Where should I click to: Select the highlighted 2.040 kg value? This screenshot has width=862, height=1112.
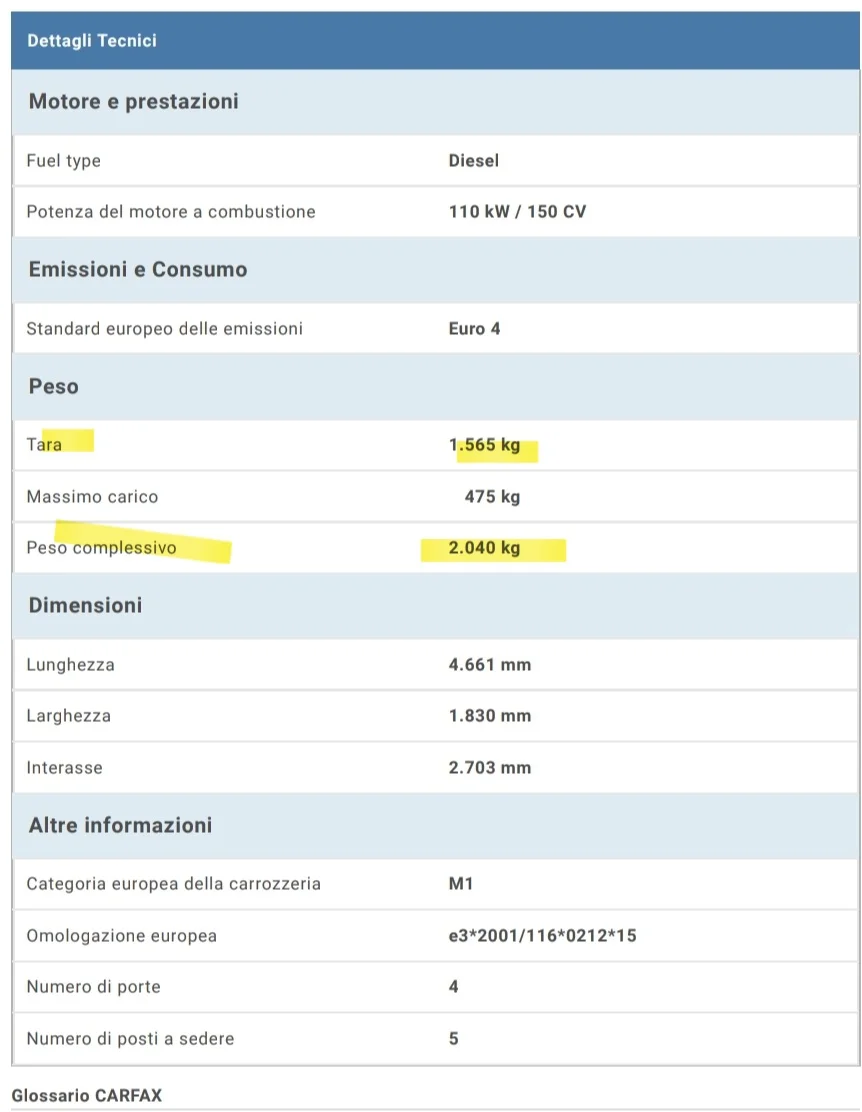pyautogui.click(x=485, y=548)
